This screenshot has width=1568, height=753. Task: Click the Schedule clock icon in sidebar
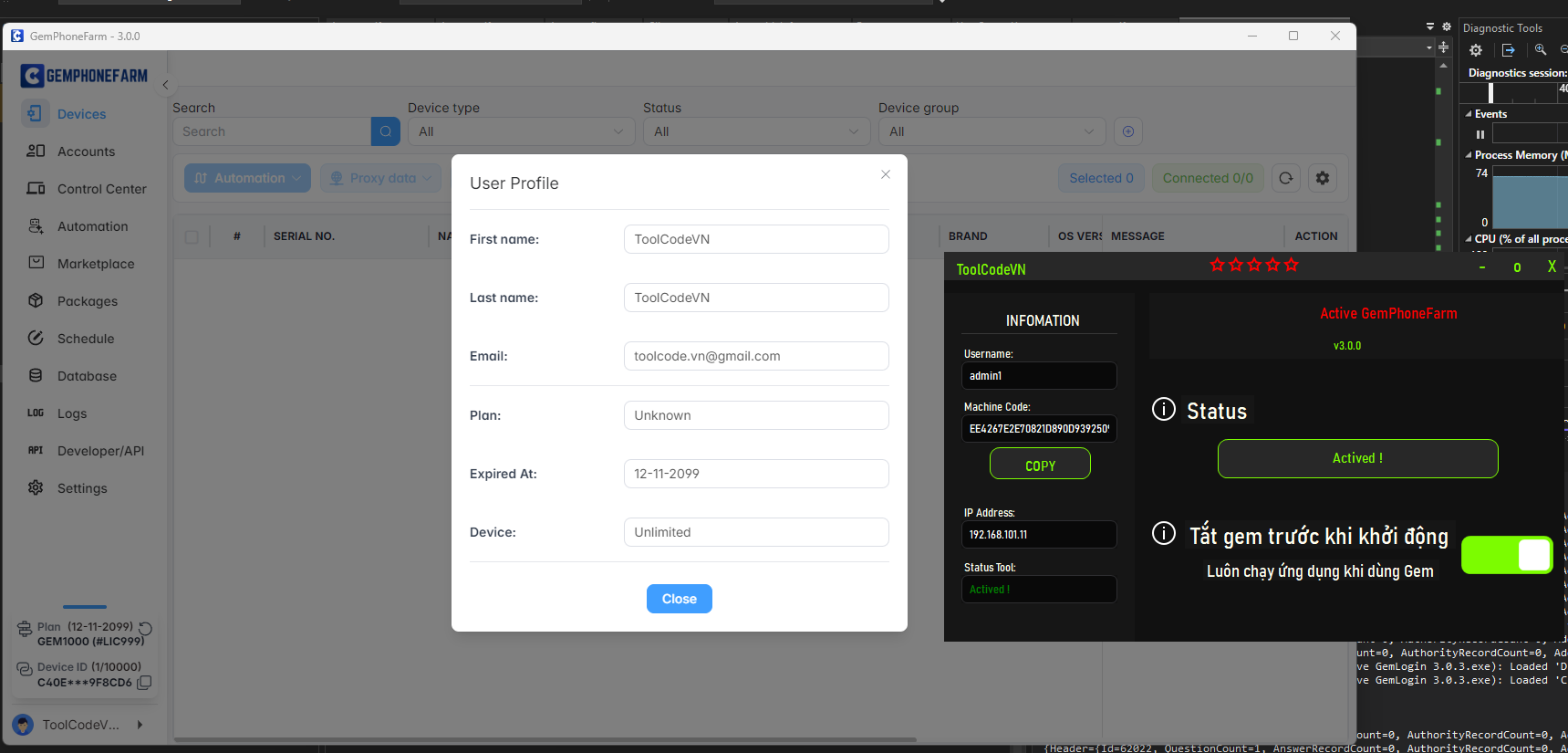coord(36,338)
